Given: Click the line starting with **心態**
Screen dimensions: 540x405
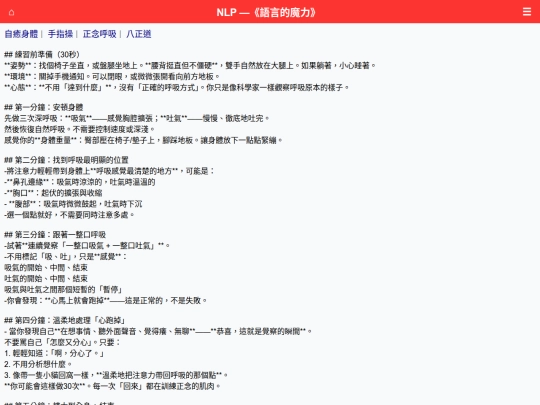Looking at the screenshot, I should click(177, 87).
